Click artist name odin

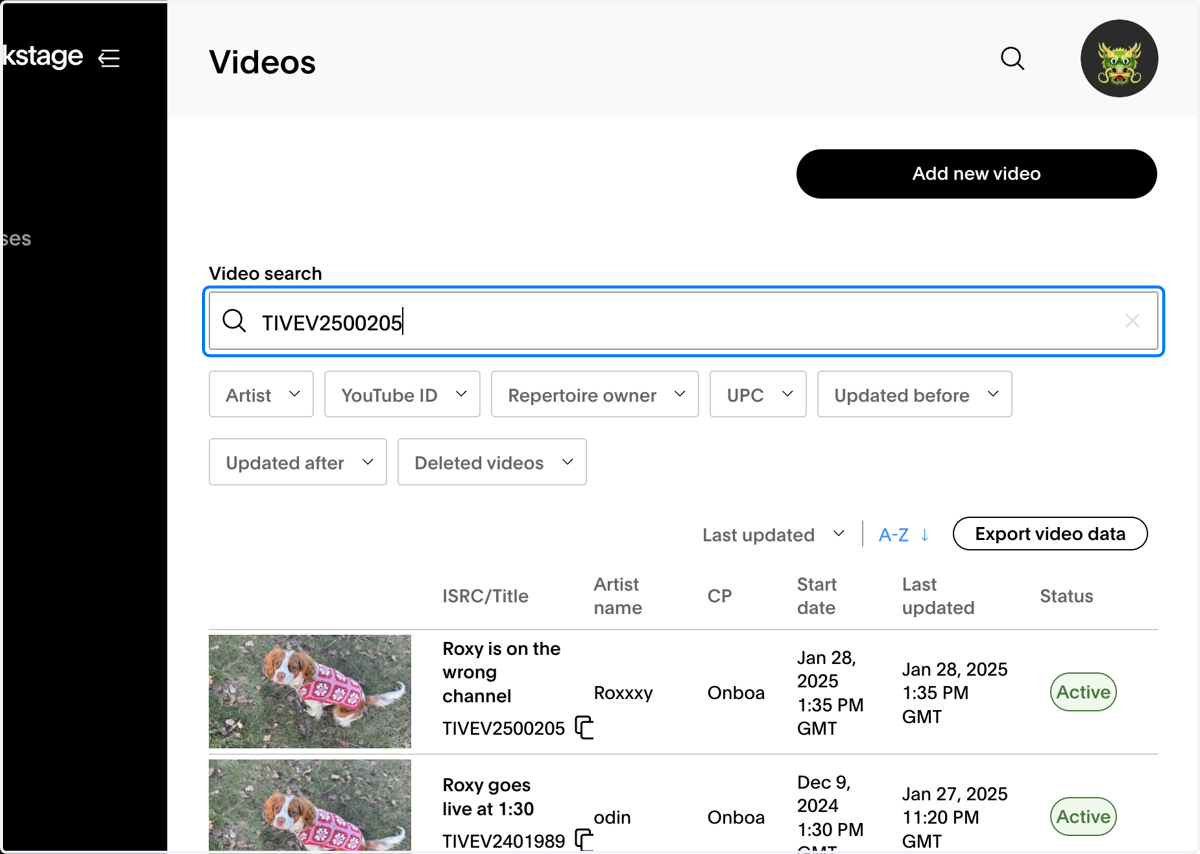612,817
